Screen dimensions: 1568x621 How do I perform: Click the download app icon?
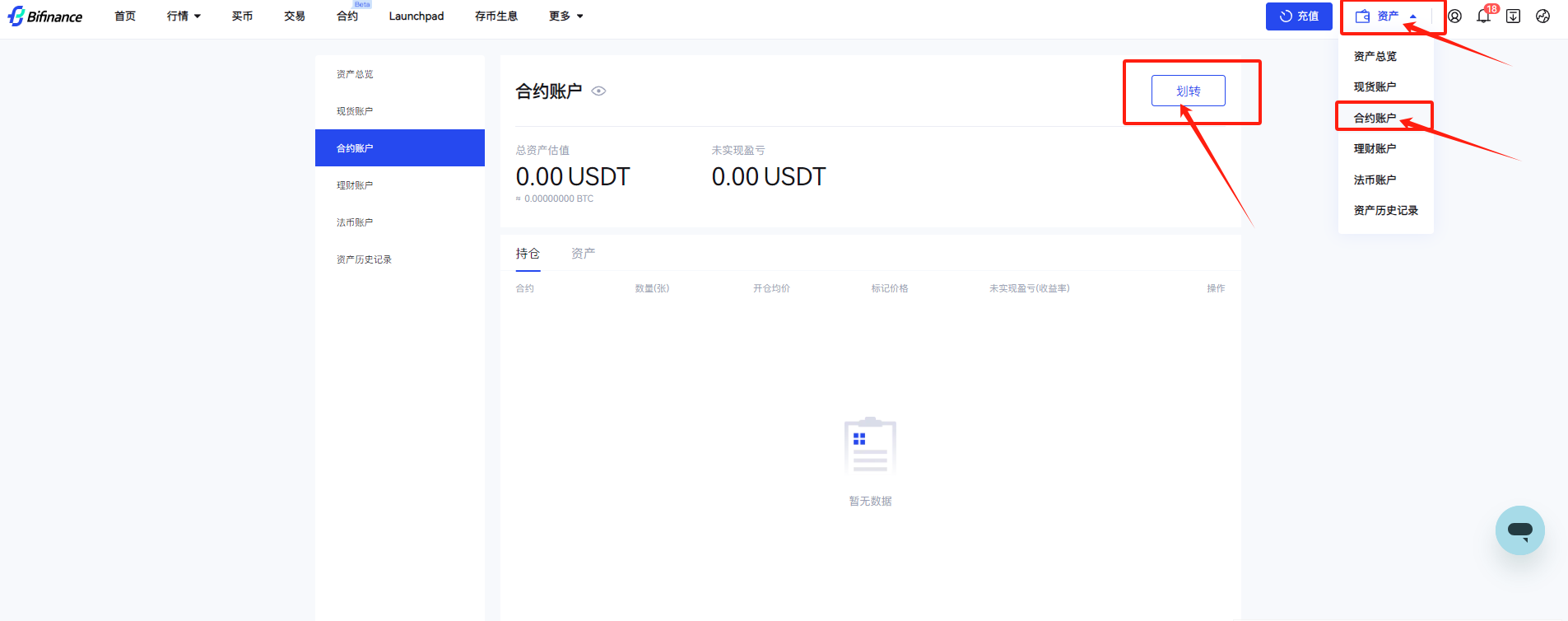click(x=1513, y=16)
